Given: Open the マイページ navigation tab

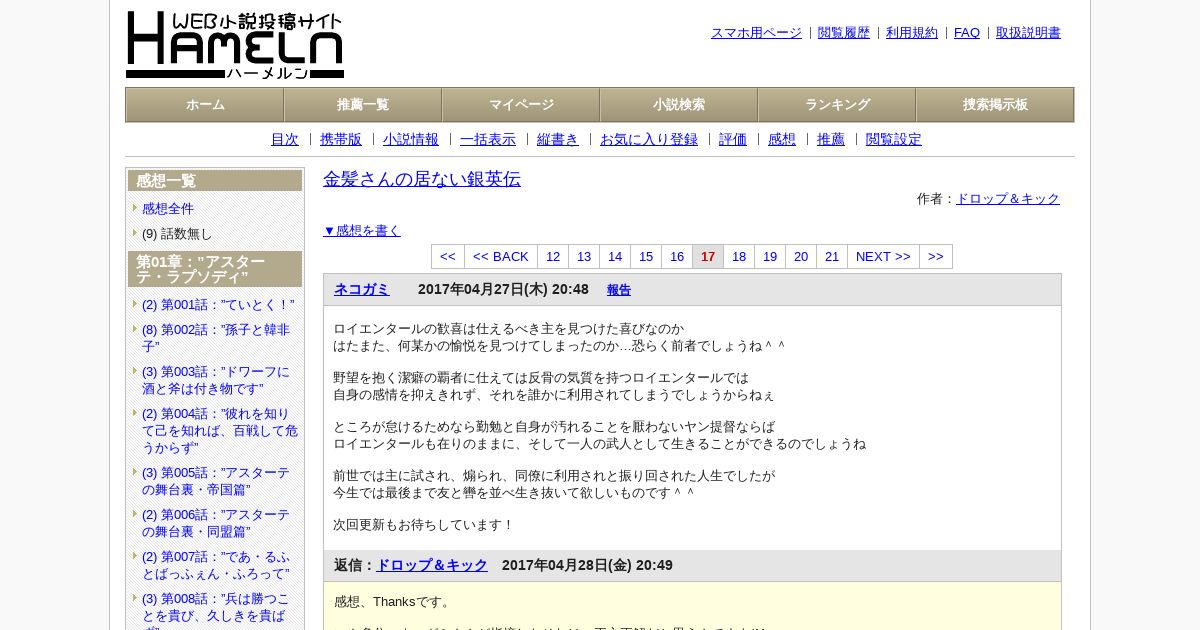Looking at the screenshot, I should click(x=521, y=105).
